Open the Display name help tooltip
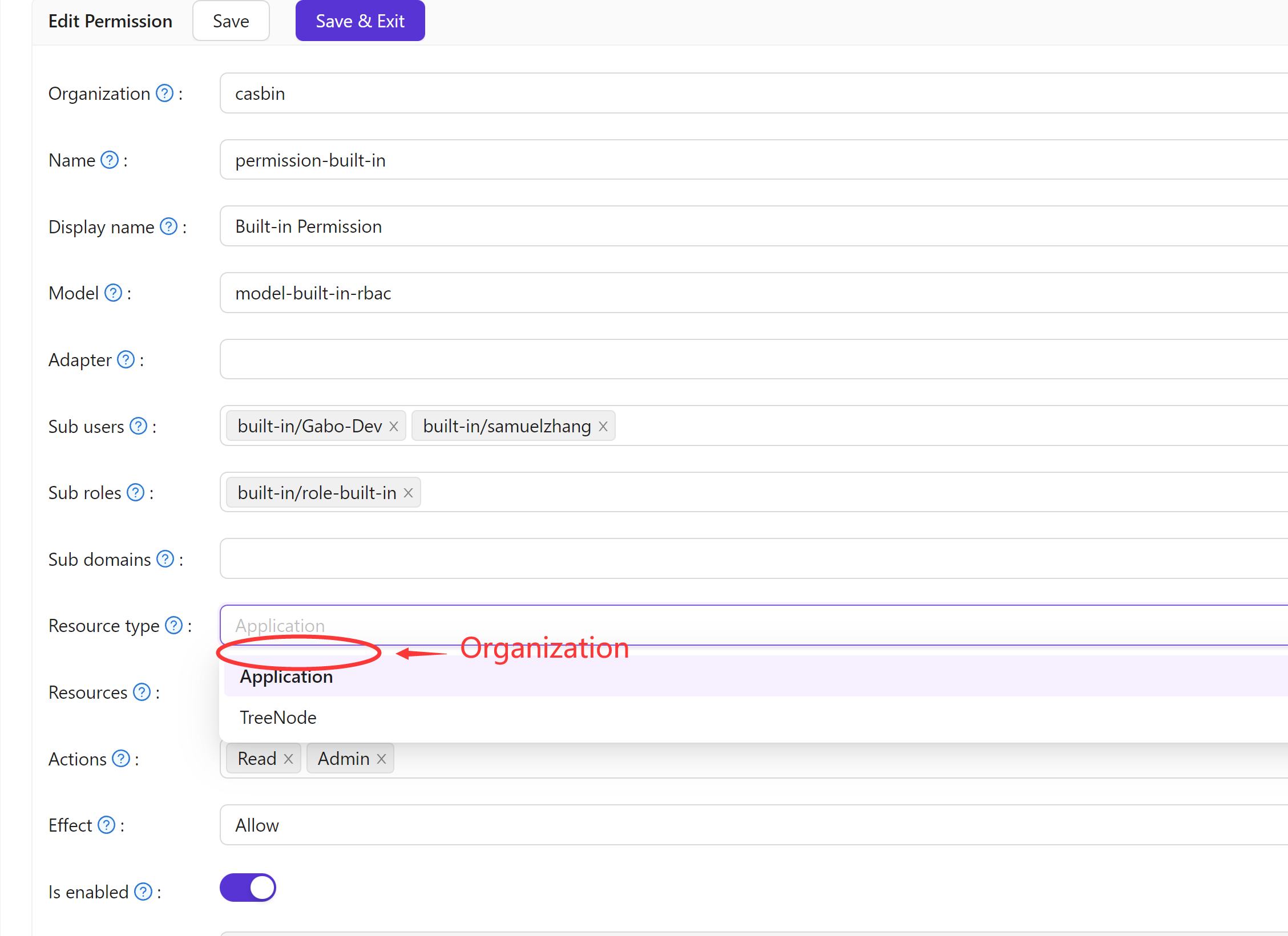The width and height of the screenshot is (1288, 936). pos(168,226)
